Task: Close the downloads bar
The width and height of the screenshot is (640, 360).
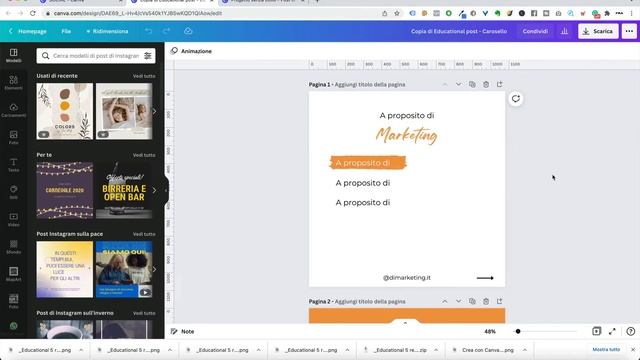Action: [x=633, y=350]
